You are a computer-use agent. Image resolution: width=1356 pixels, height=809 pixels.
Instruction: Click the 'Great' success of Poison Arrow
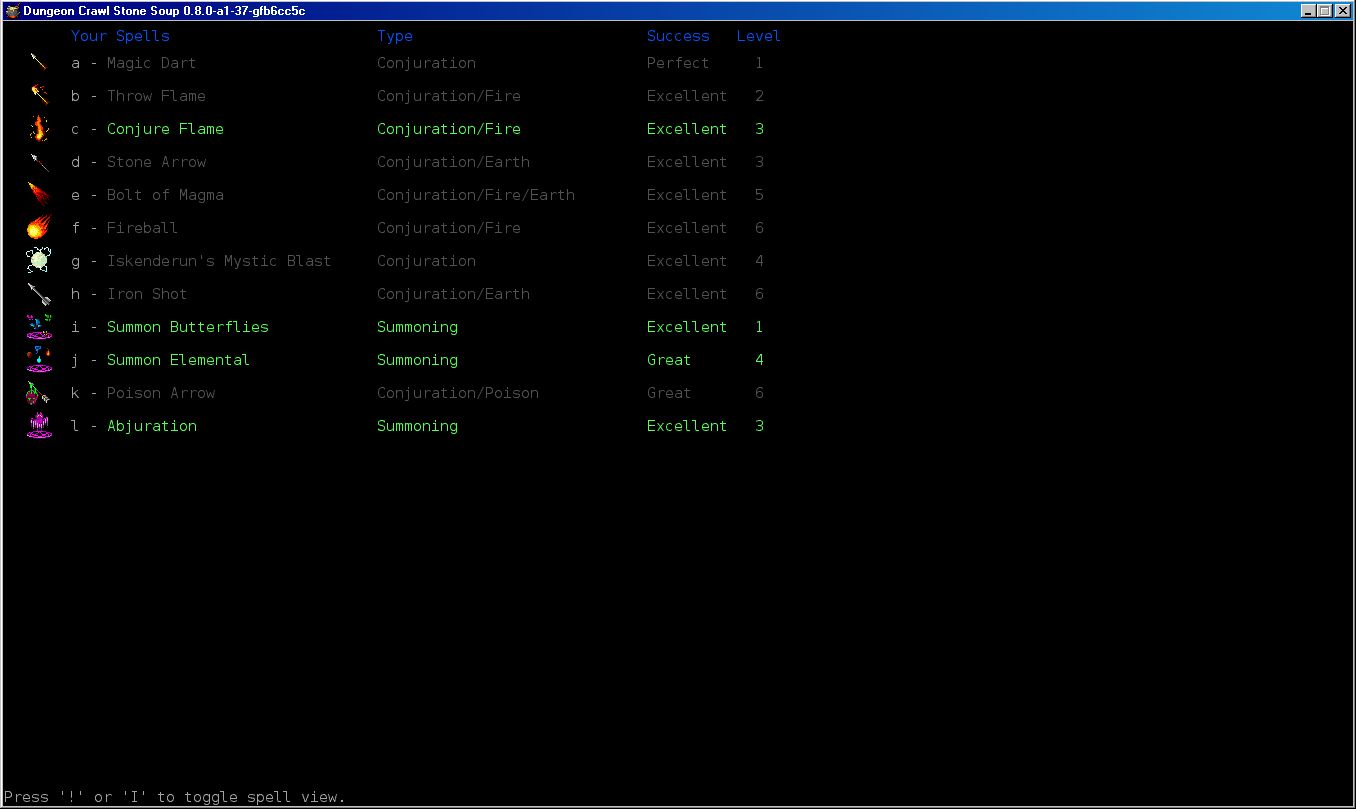click(669, 393)
